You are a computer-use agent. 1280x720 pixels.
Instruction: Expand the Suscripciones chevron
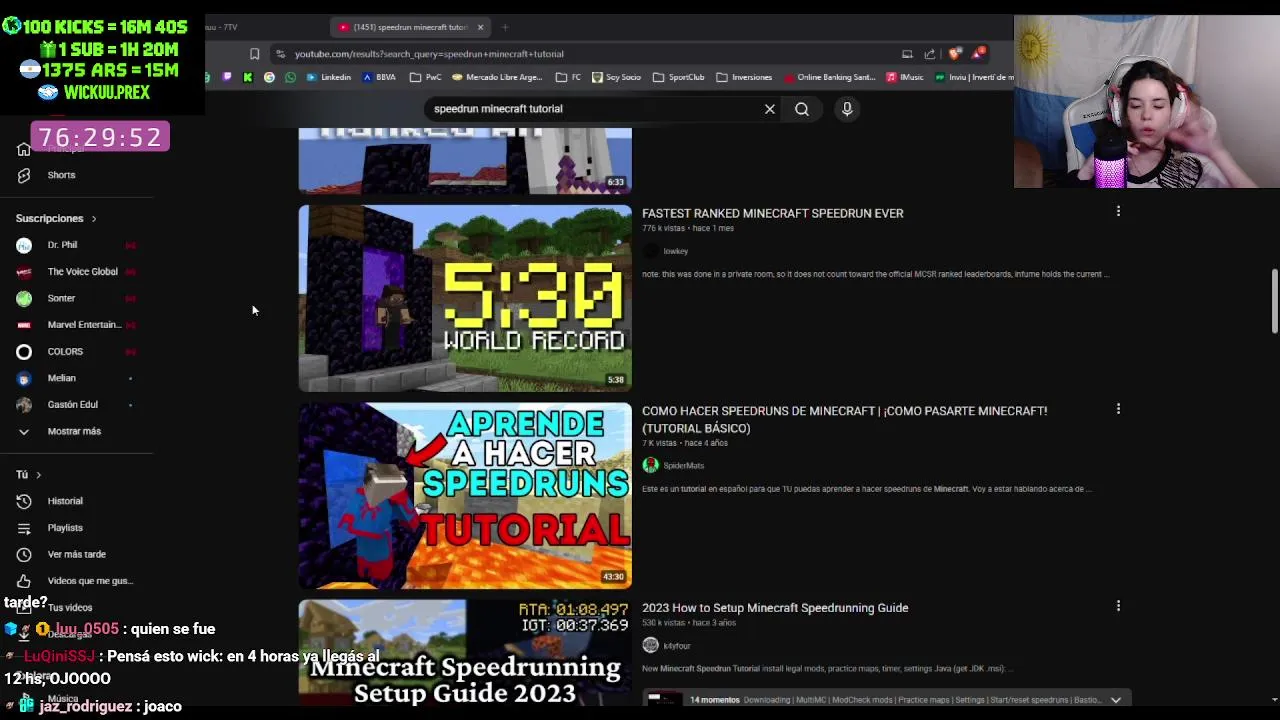[x=94, y=219]
